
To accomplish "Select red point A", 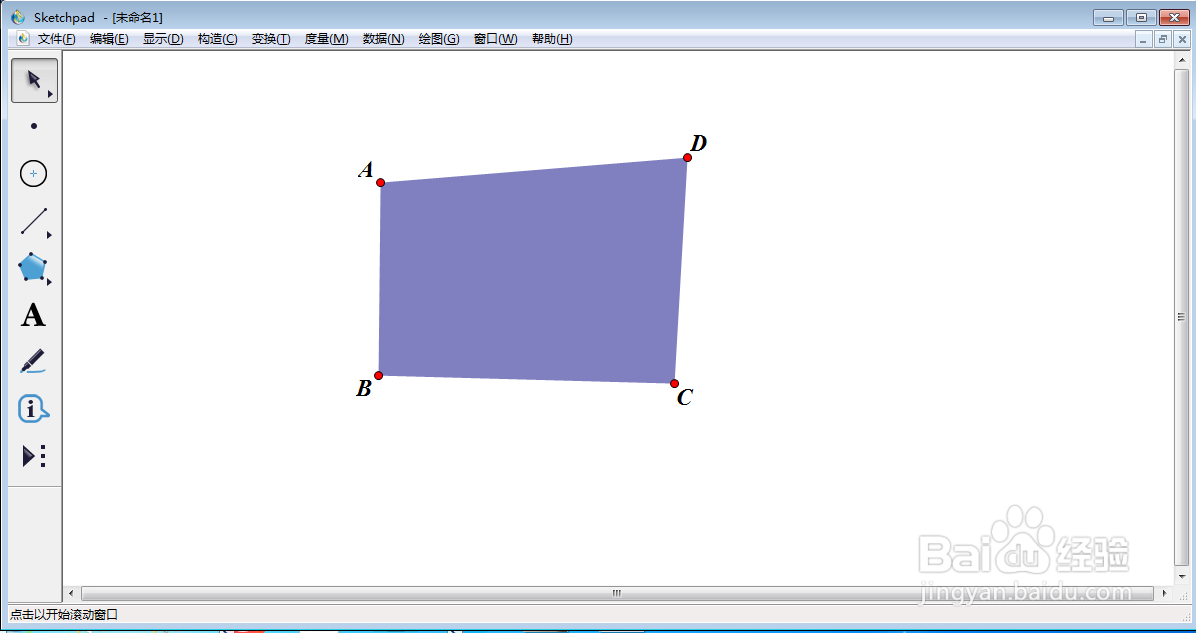I will (x=381, y=183).
